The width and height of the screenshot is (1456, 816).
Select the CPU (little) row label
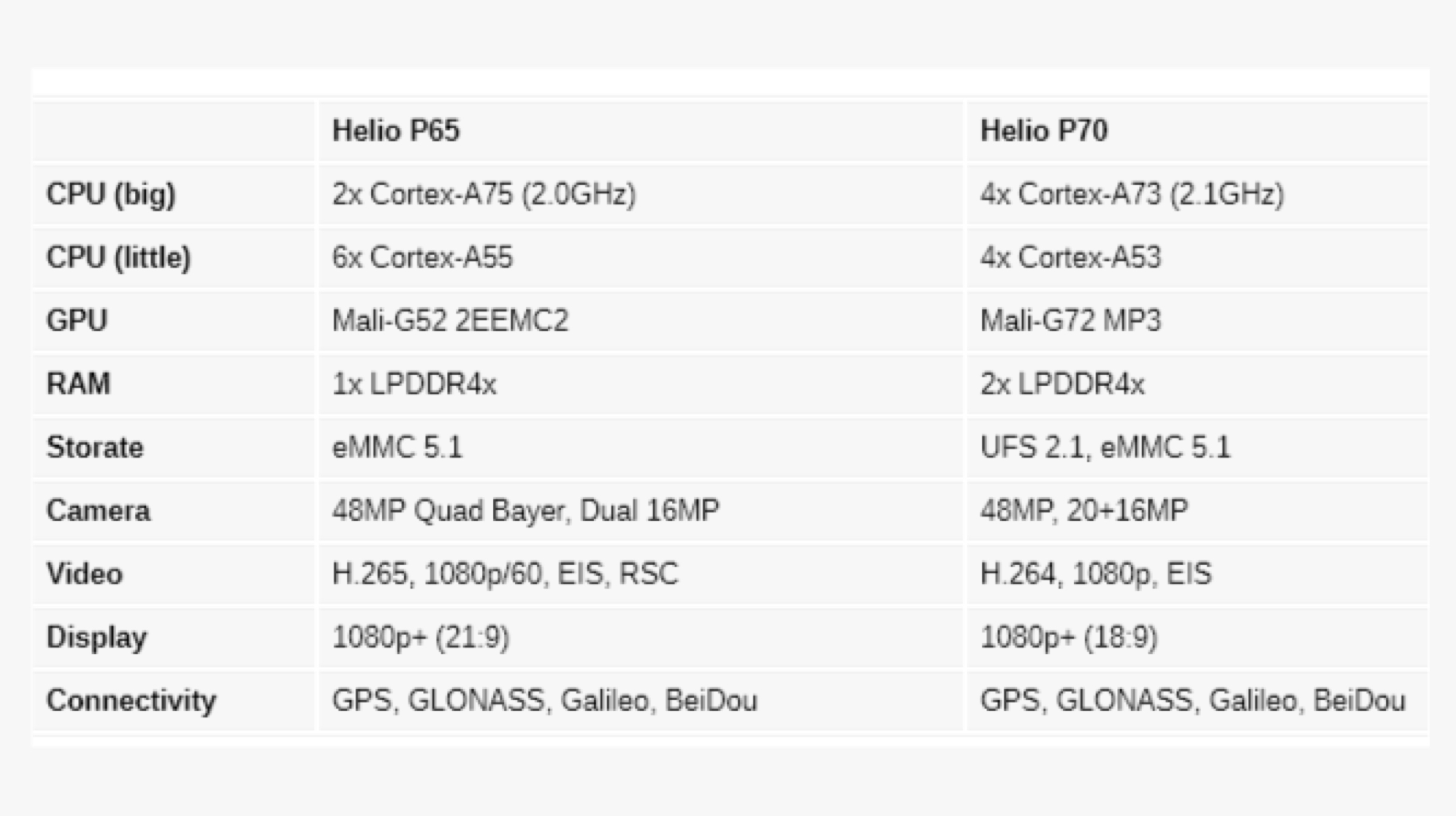[x=119, y=258]
